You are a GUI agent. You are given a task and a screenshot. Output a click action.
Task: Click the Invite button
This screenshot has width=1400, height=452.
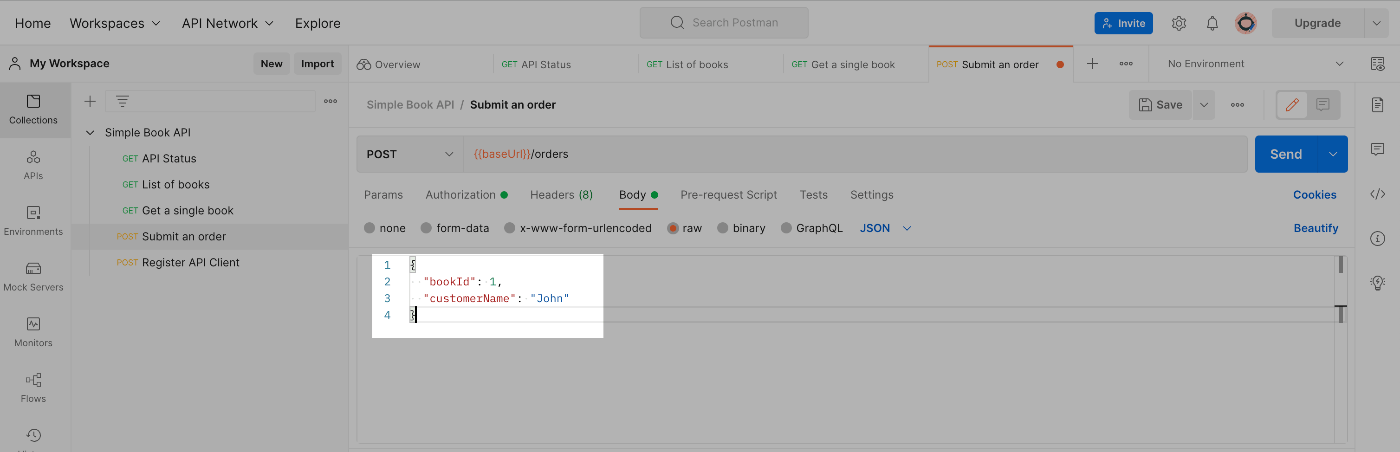click(x=1124, y=23)
